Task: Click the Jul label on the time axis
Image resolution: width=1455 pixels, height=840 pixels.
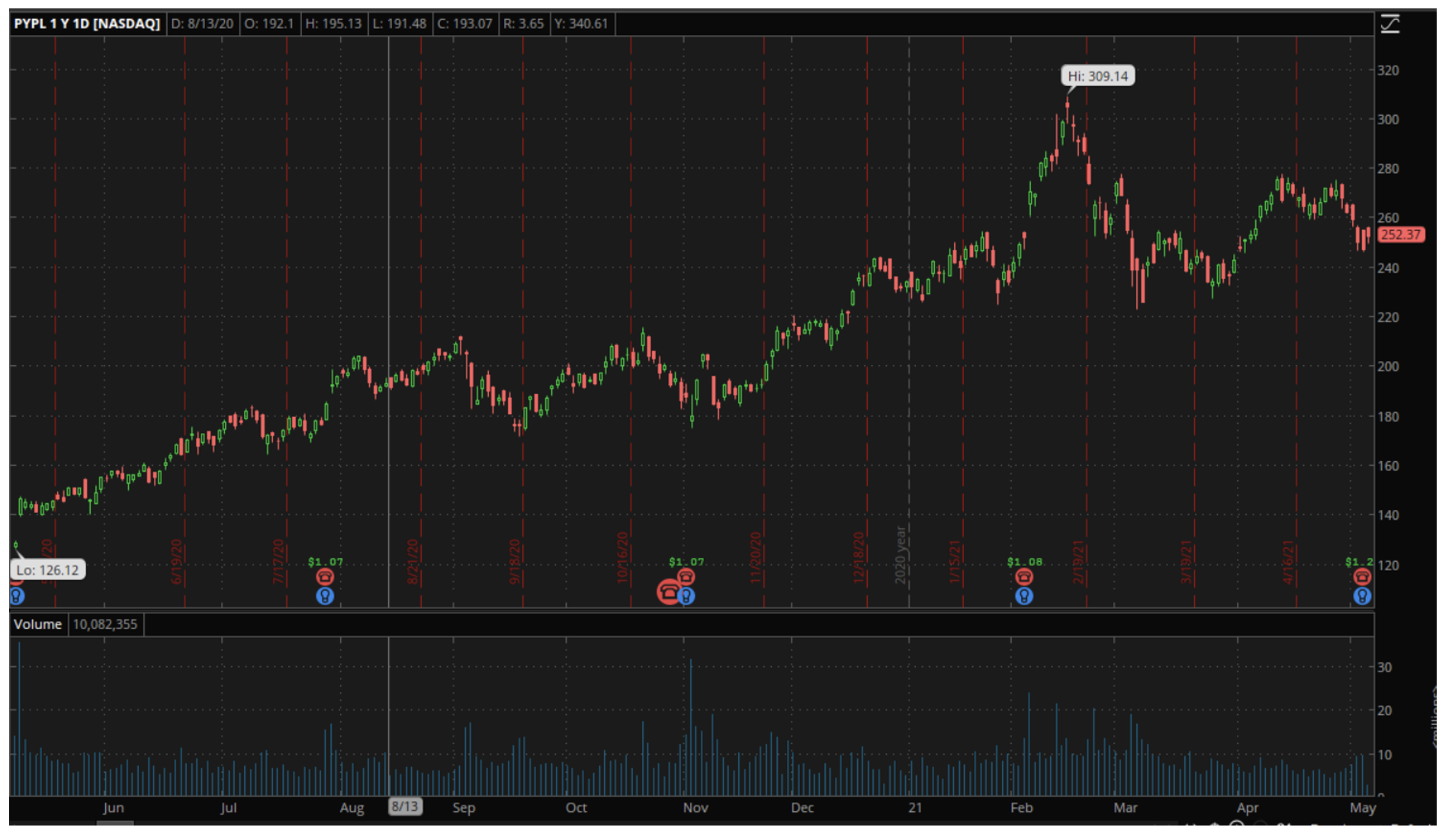Action: click(229, 807)
